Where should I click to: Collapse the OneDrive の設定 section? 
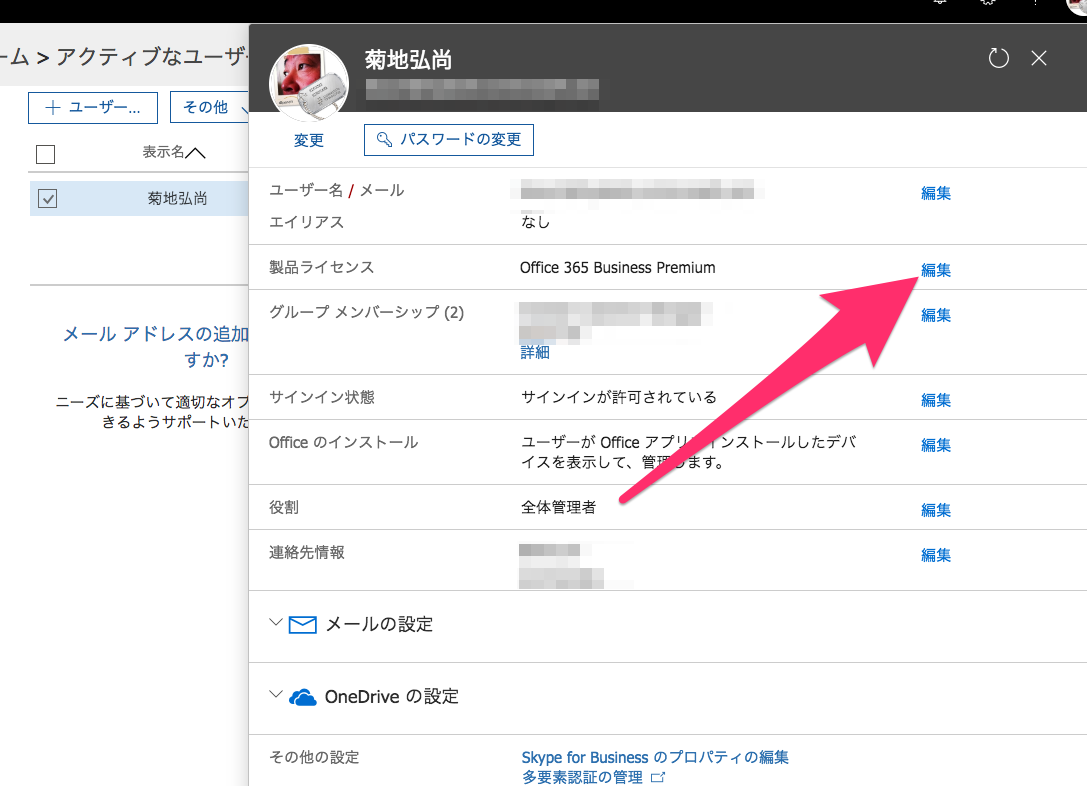pos(274,695)
